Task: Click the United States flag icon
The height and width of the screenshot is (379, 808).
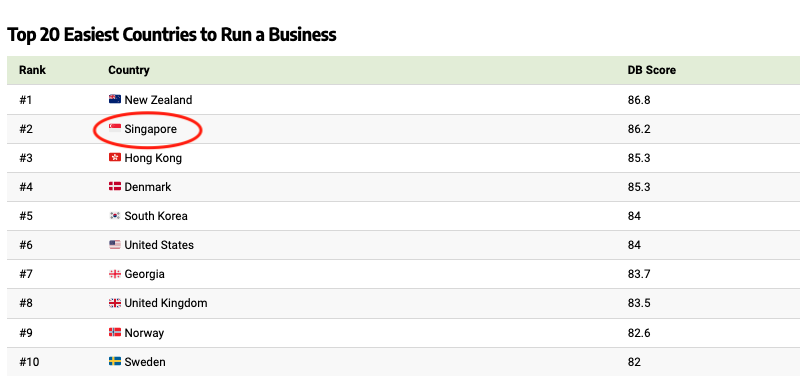Action: point(115,244)
